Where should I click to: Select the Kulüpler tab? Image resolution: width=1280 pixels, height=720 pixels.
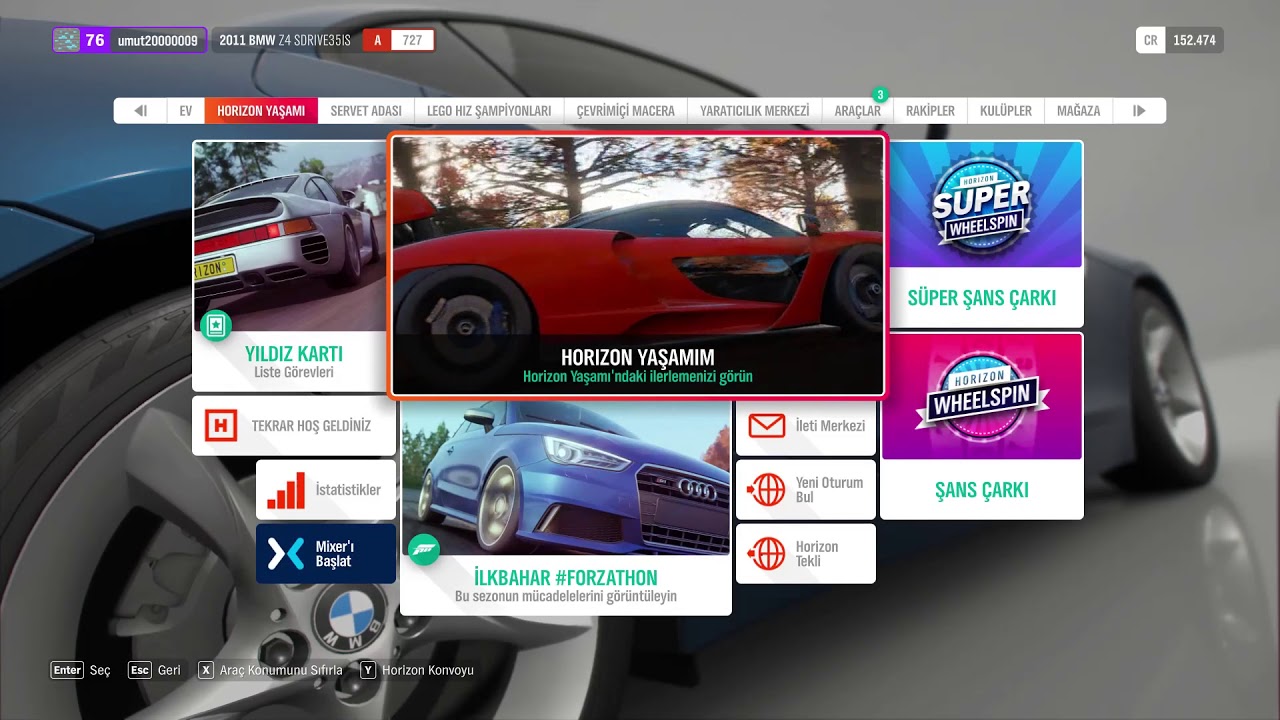[x=1006, y=111]
